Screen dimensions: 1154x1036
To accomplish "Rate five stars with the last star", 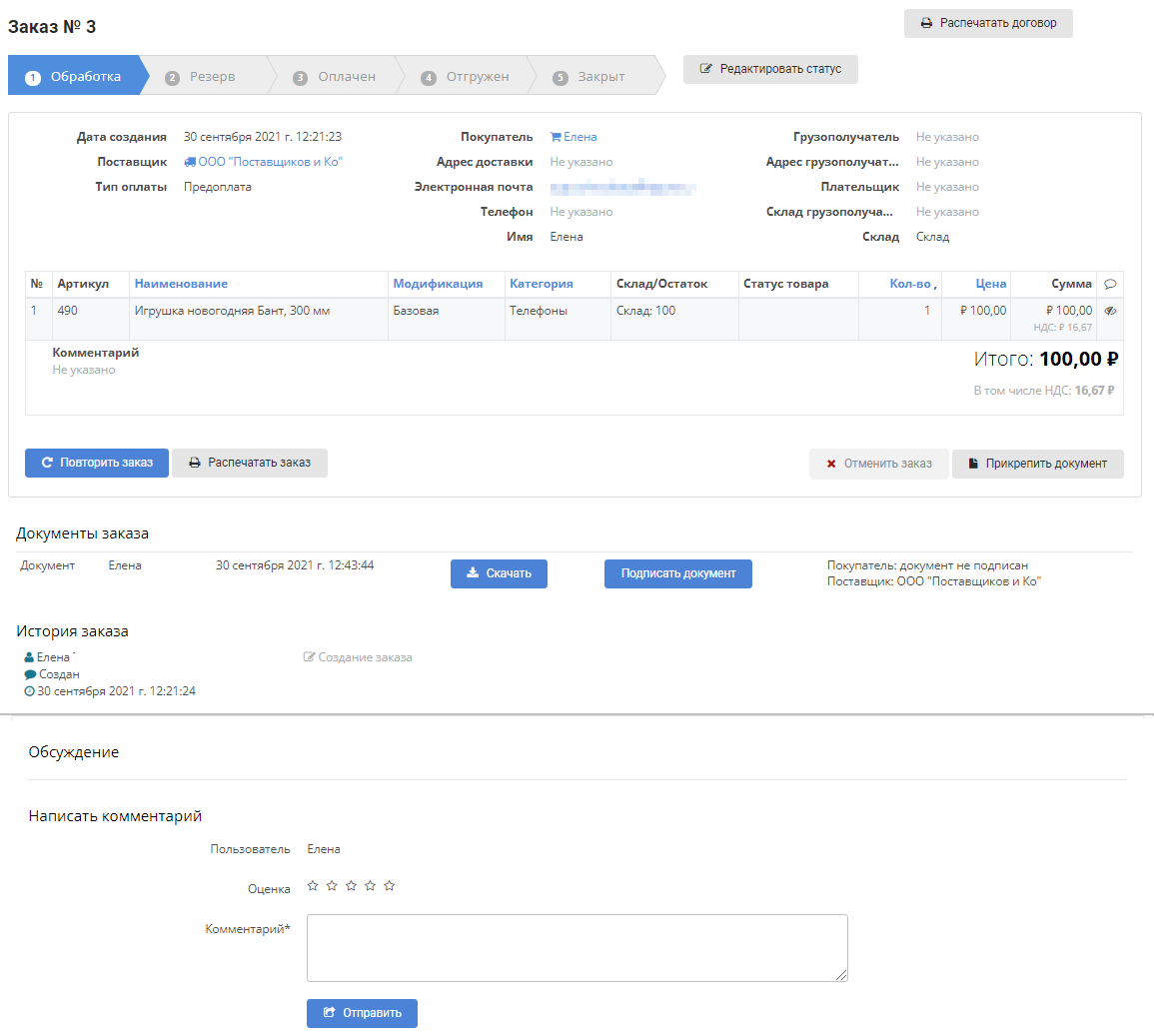I will (390, 886).
